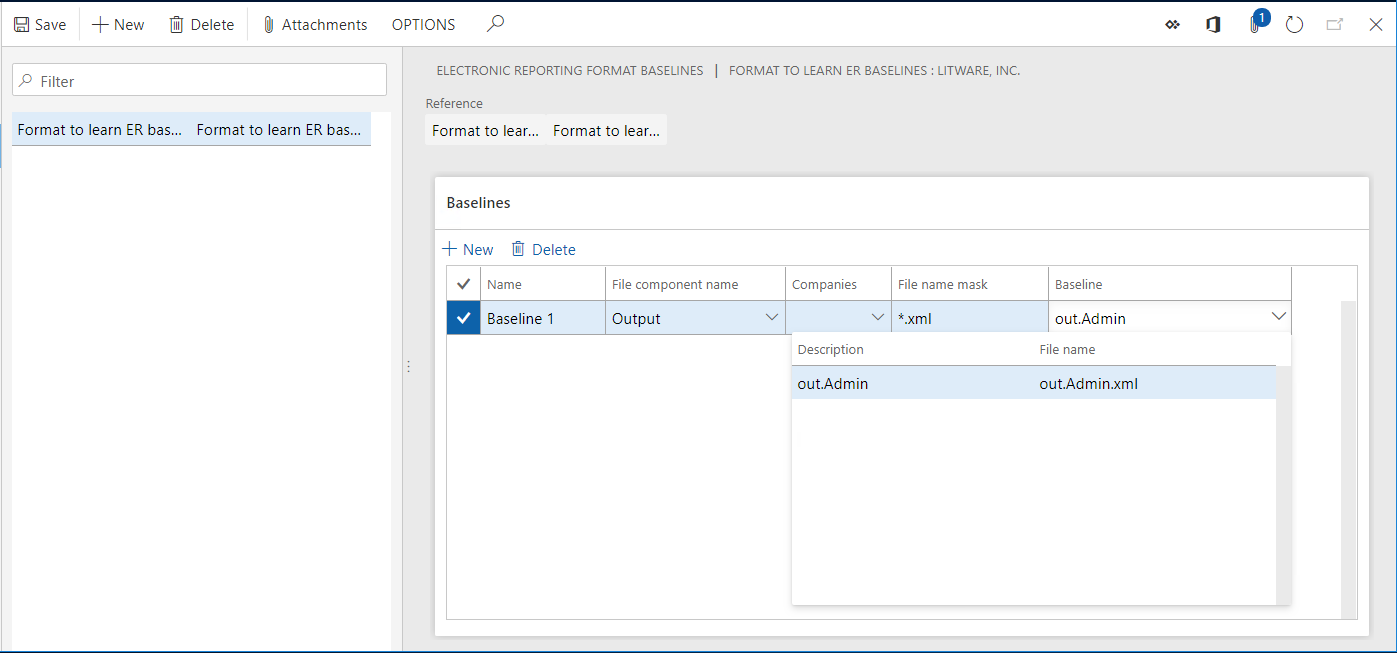
Task: Click Delete in the Baselines grid
Action: tap(543, 249)
